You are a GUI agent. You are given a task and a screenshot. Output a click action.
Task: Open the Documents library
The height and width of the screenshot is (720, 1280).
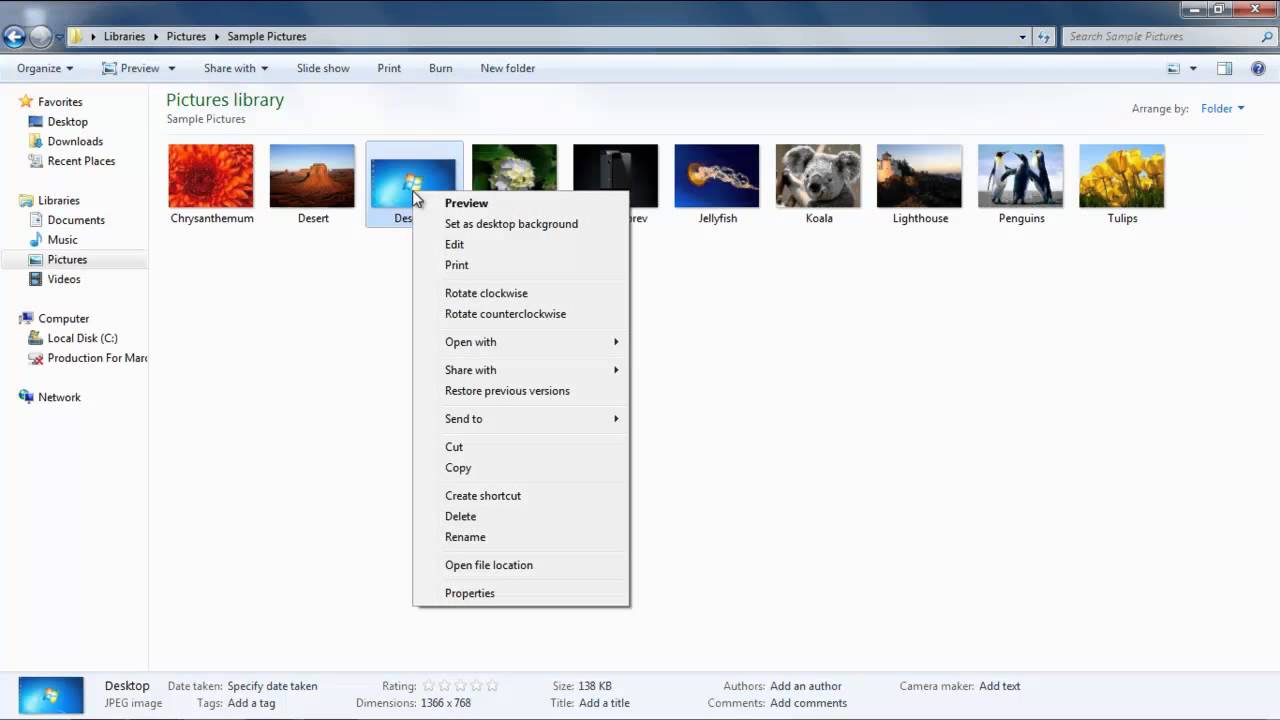click(76, 220)
